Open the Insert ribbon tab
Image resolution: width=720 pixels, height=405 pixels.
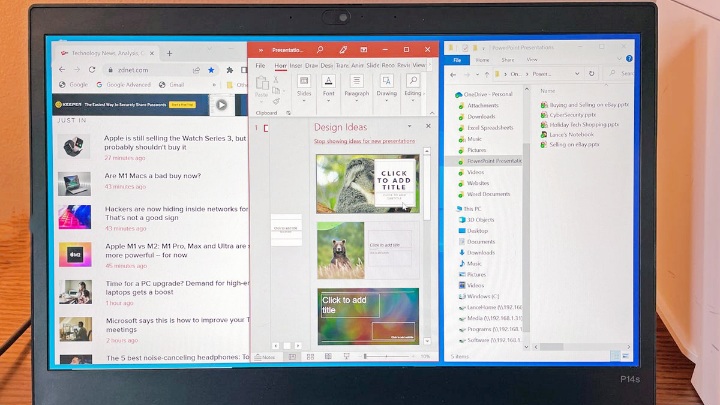tap(296, 65)
